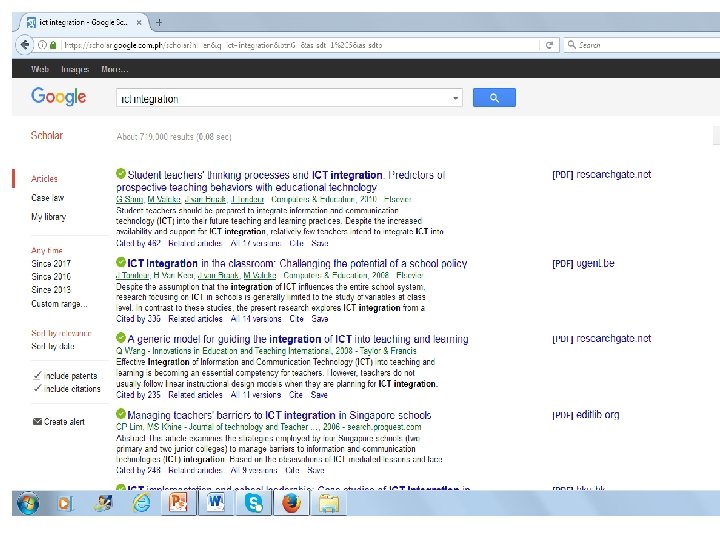Open the [PDF] ugent.be link
720x540 pixels.
pos(583,263)
